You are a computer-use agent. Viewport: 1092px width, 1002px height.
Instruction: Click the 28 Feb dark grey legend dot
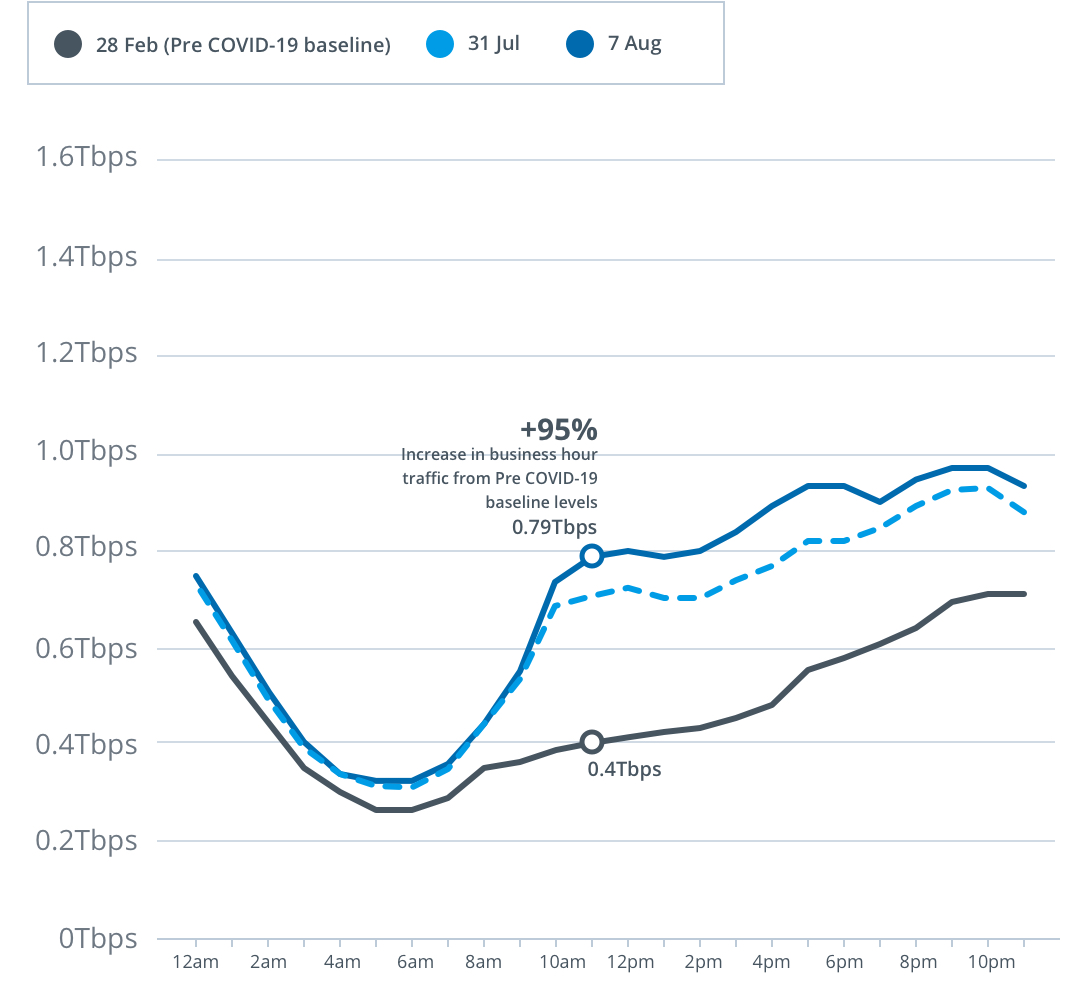pos(68,44)
